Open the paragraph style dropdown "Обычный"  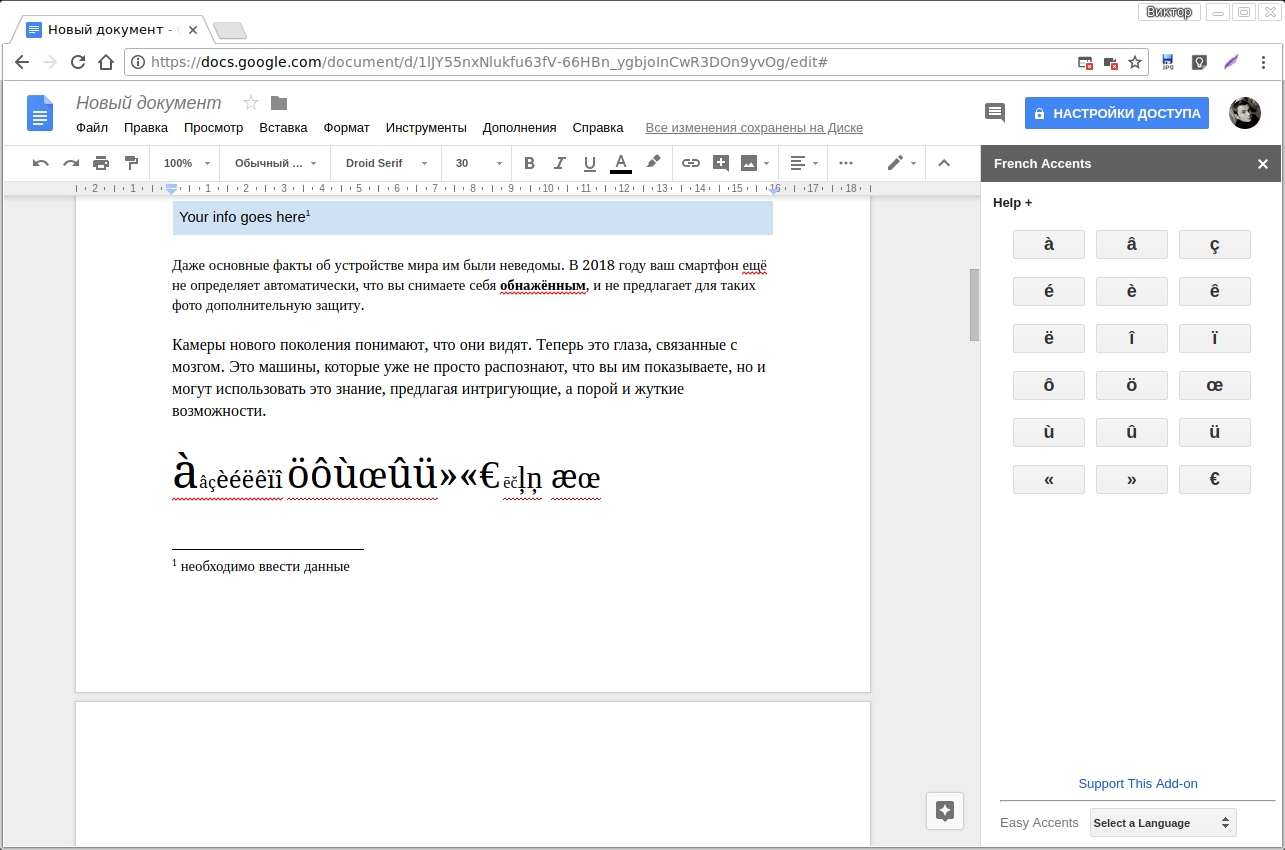tap(275, 163)
